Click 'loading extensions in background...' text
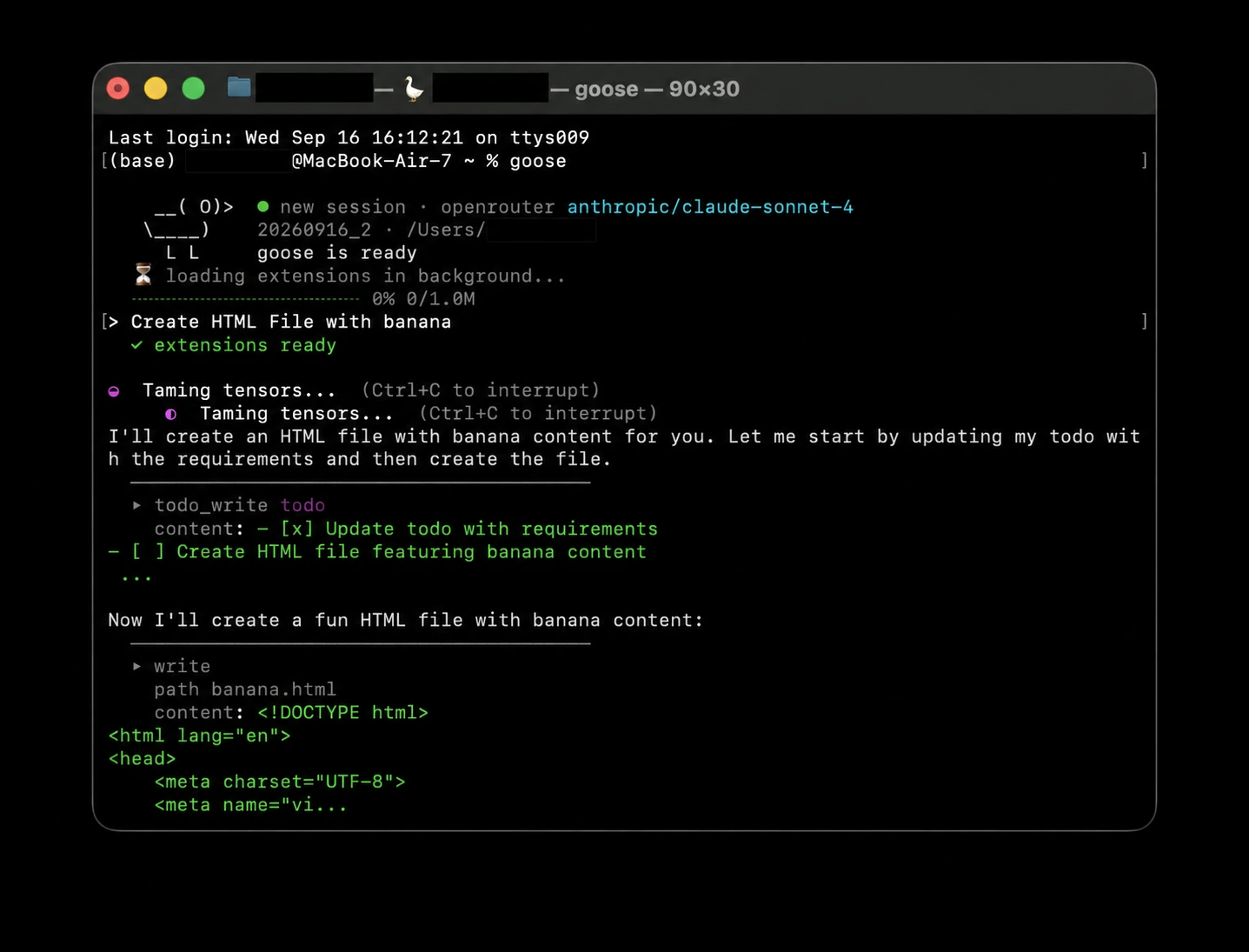The image size is (1249, 952). tap(366, 276)
